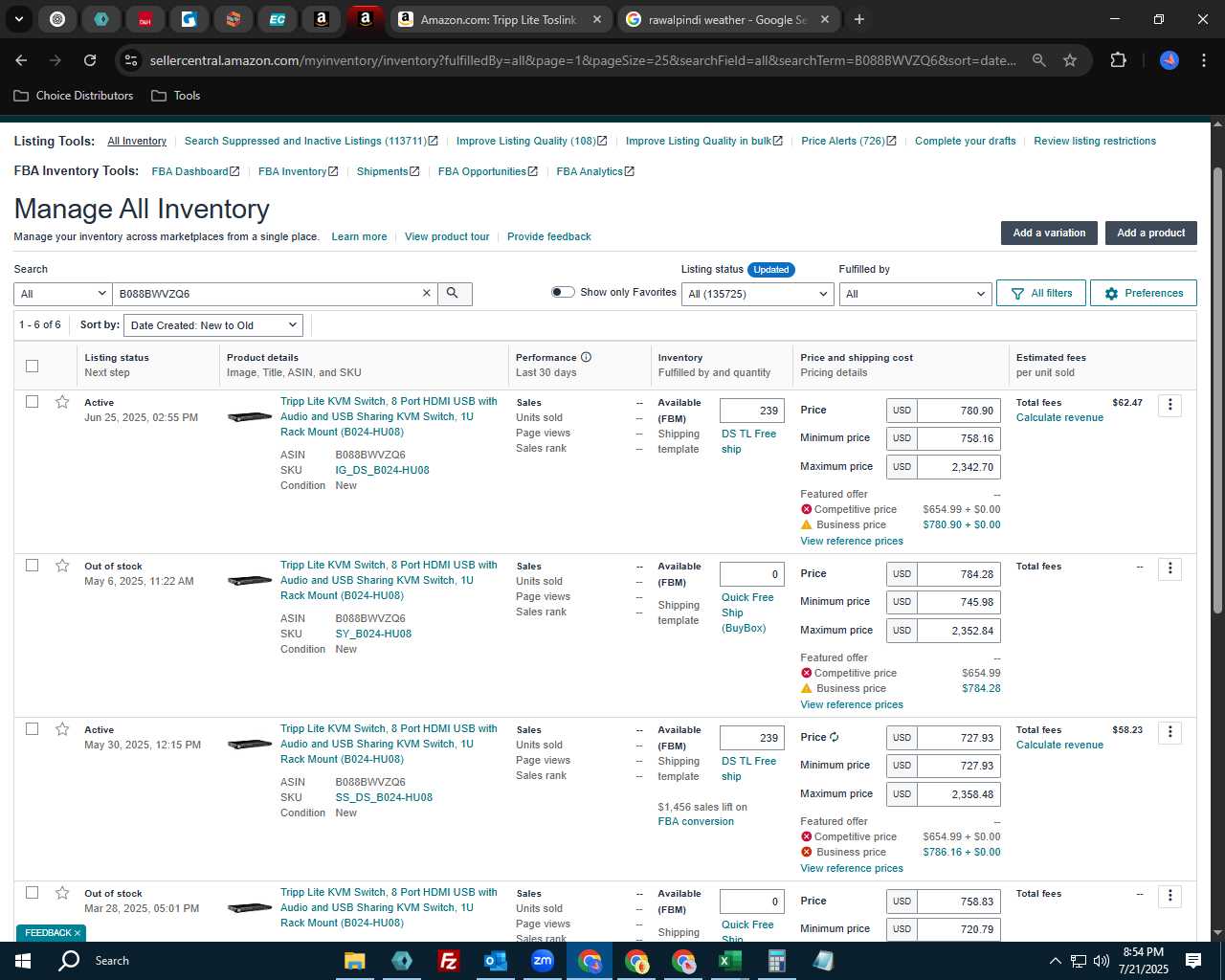Open the Choice Distributors bookmarks folder
The width and height of the screenshot is (1225, 980).
(x=74, y=96)
